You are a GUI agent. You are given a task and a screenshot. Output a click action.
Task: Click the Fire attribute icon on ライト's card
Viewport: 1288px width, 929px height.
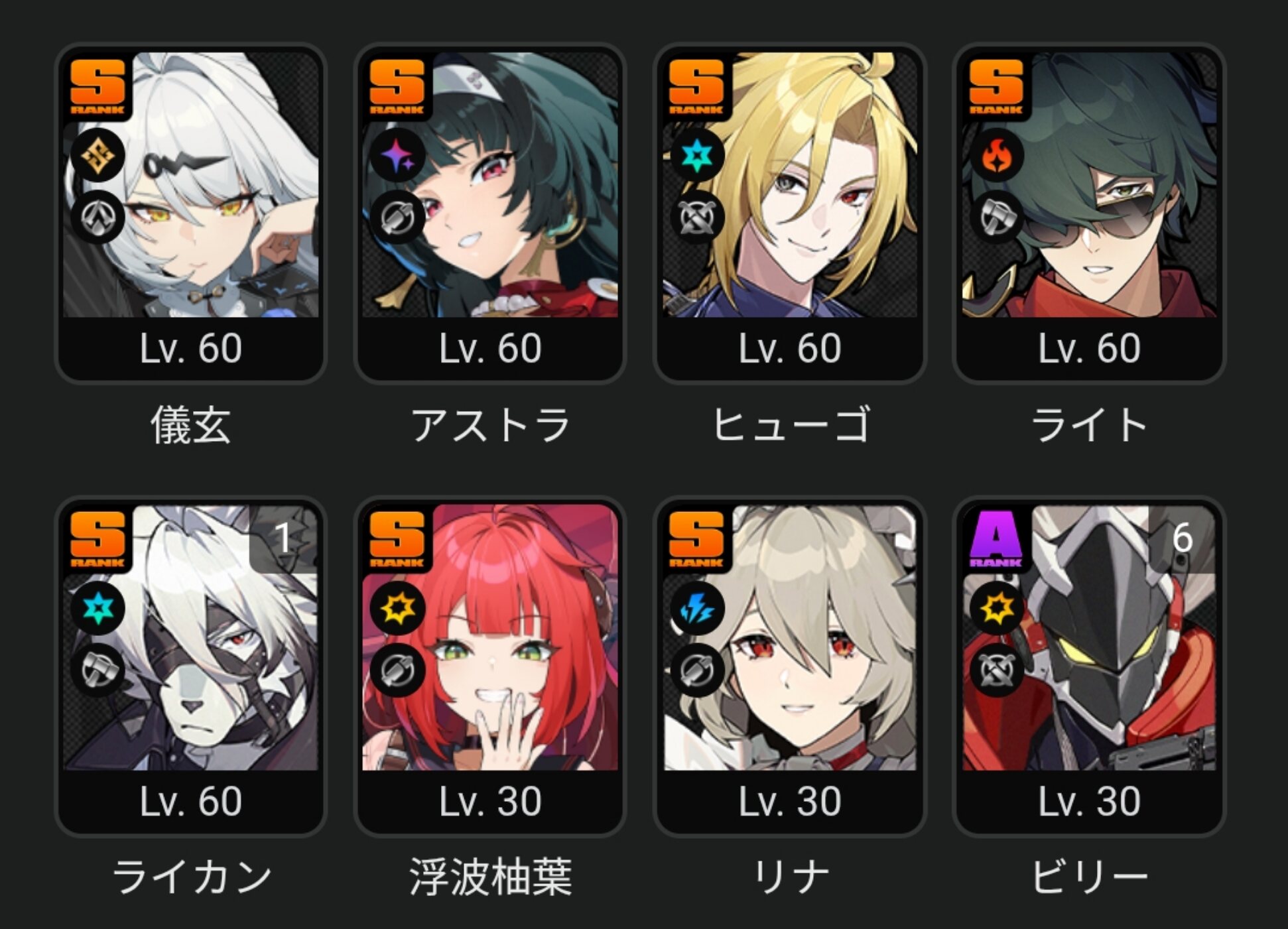click(x=996, y=156)
